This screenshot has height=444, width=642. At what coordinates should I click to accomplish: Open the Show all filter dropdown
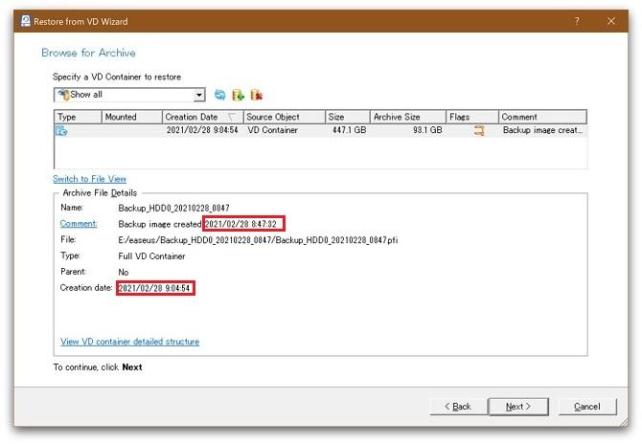click(x=129, y=95)
